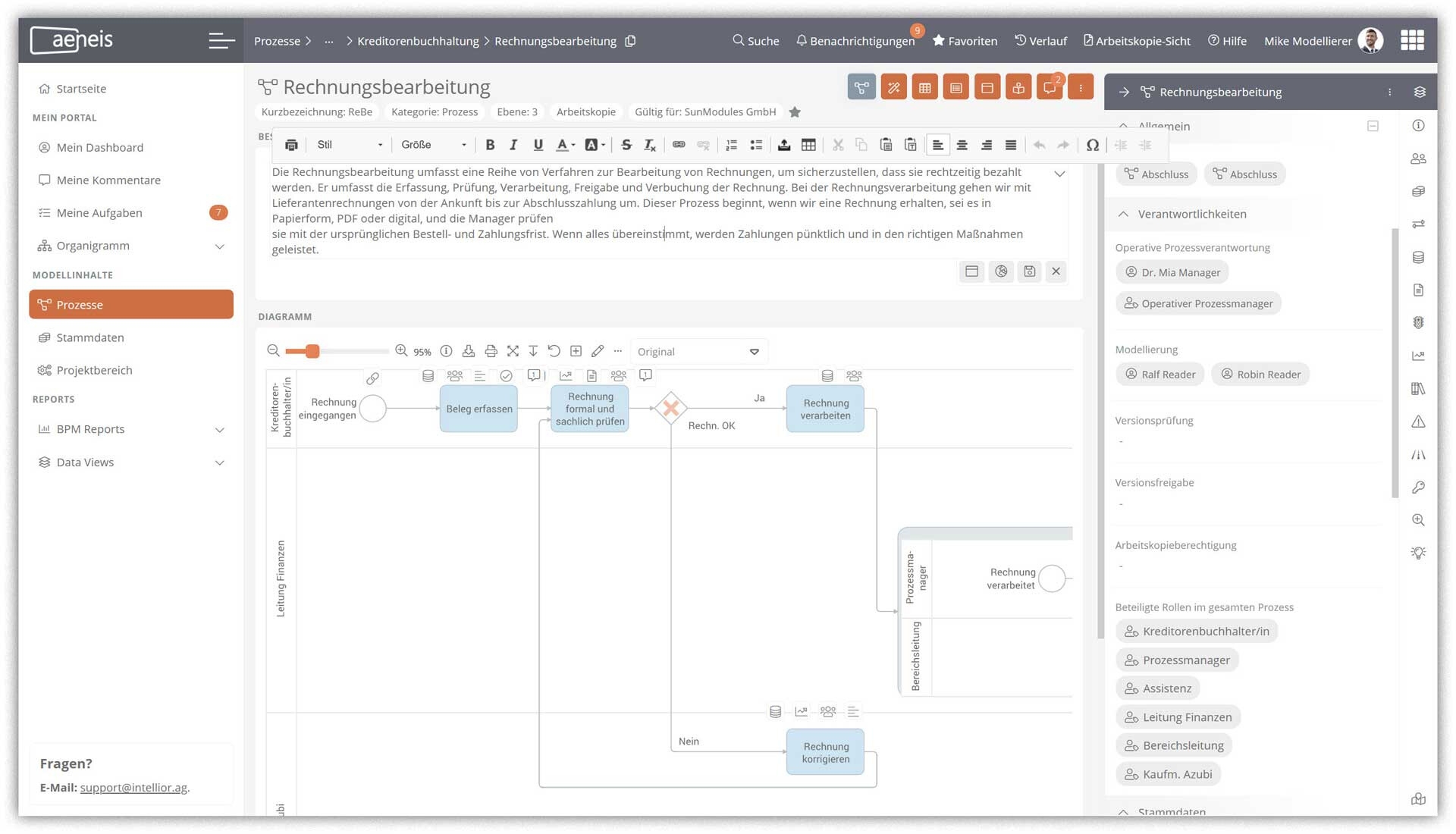Open Stammdaten in the sidebar
This screenshot has width=1456, height=834.
90,337
